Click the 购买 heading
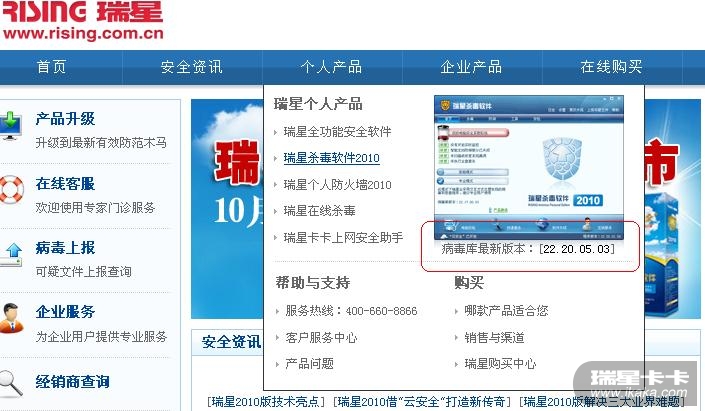Image resolution: width=705 pixels, height=411 pixels. [x=469, y=283]
